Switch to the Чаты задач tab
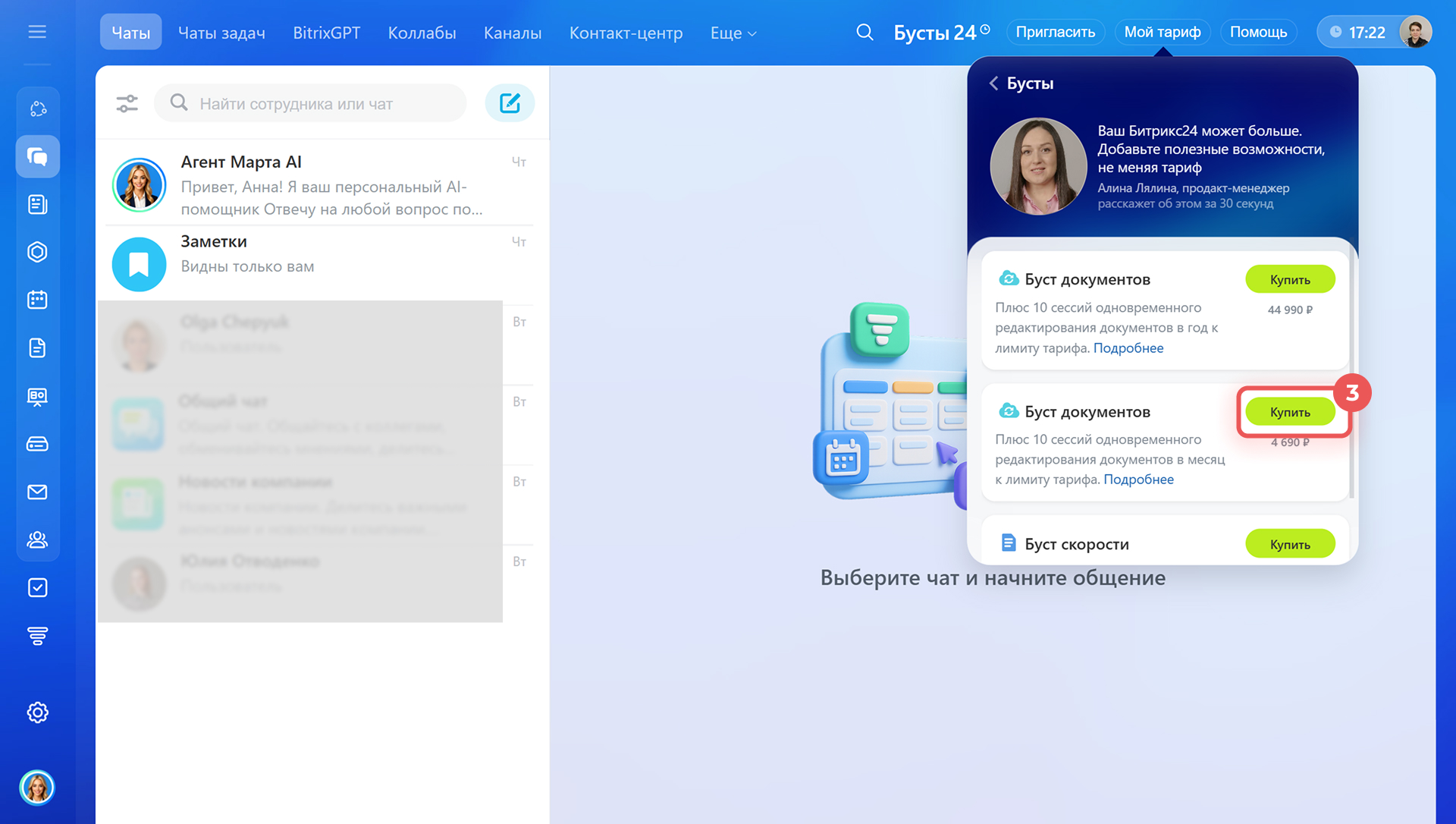This screenshot has height=824, width=1456. (221, 33)
